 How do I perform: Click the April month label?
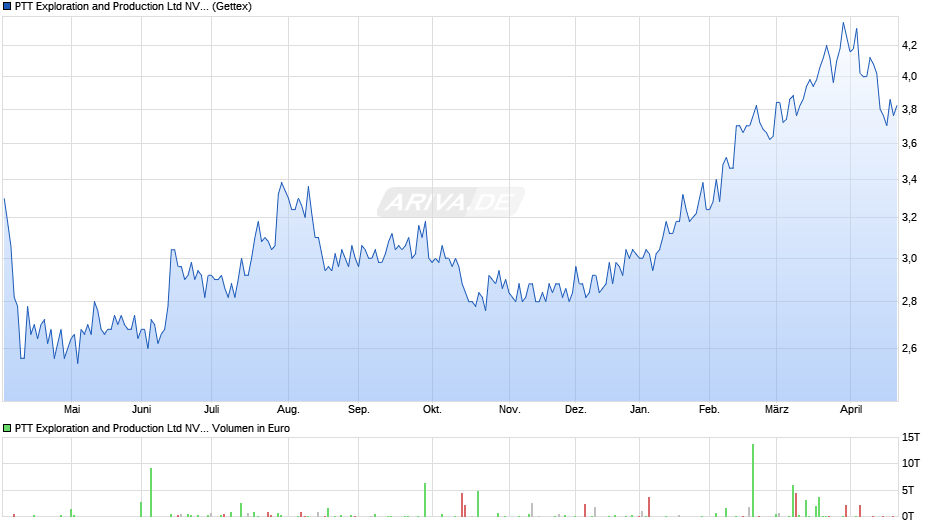851,410
